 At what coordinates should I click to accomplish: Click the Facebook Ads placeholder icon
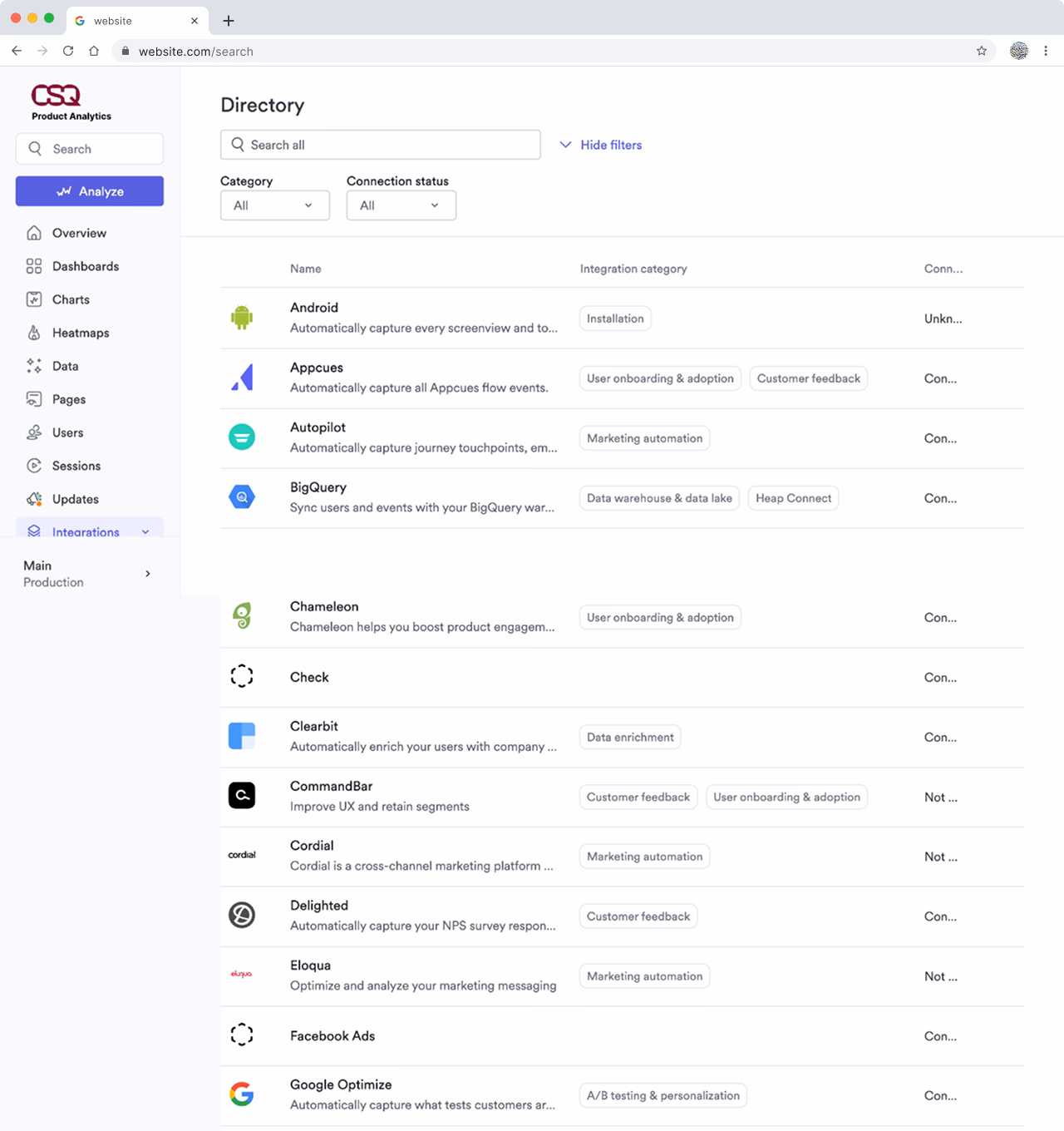pyautogui.click(x=242, y=1035)
